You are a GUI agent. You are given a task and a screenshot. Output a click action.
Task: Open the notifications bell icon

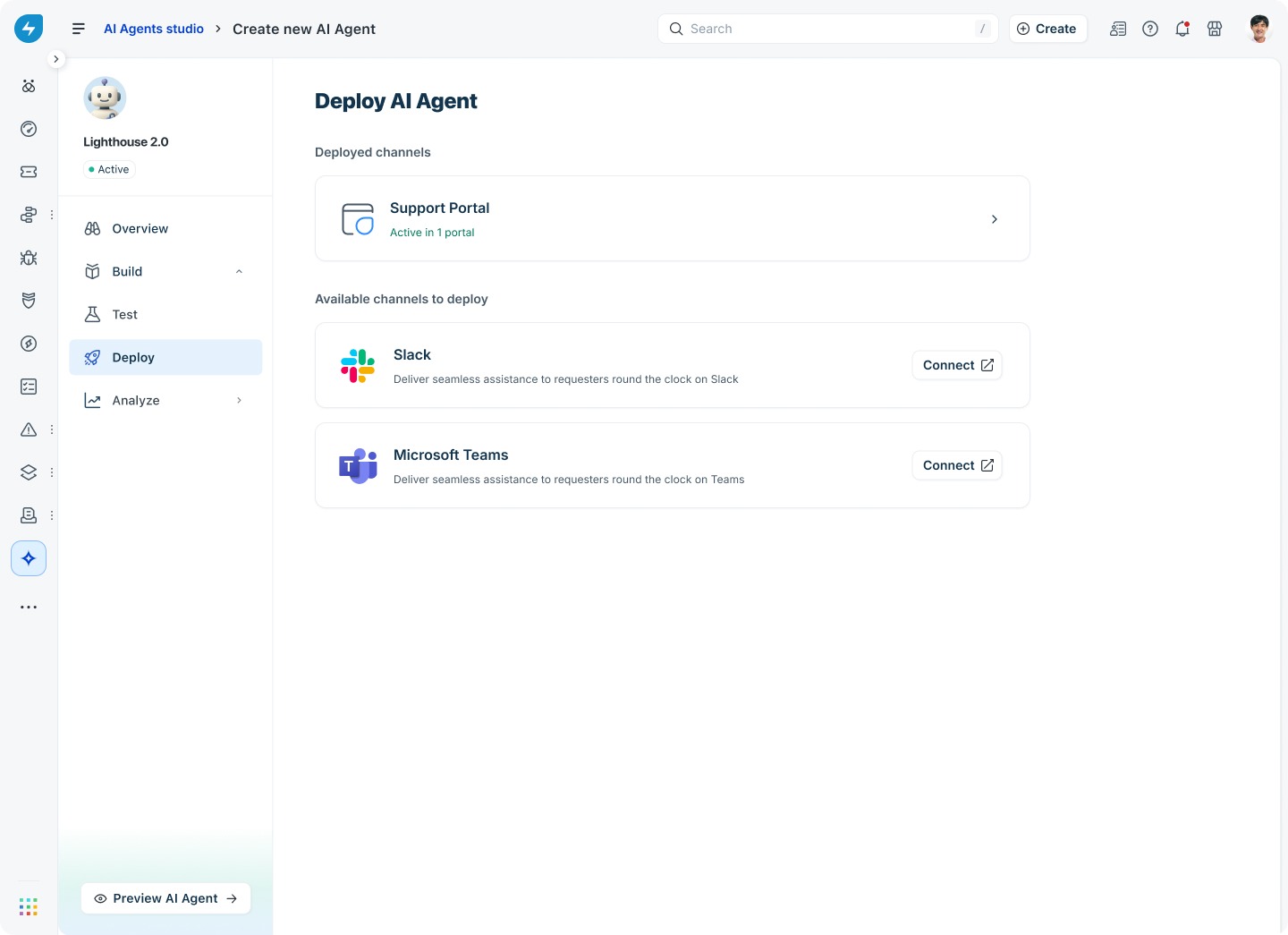[1182, 29]
